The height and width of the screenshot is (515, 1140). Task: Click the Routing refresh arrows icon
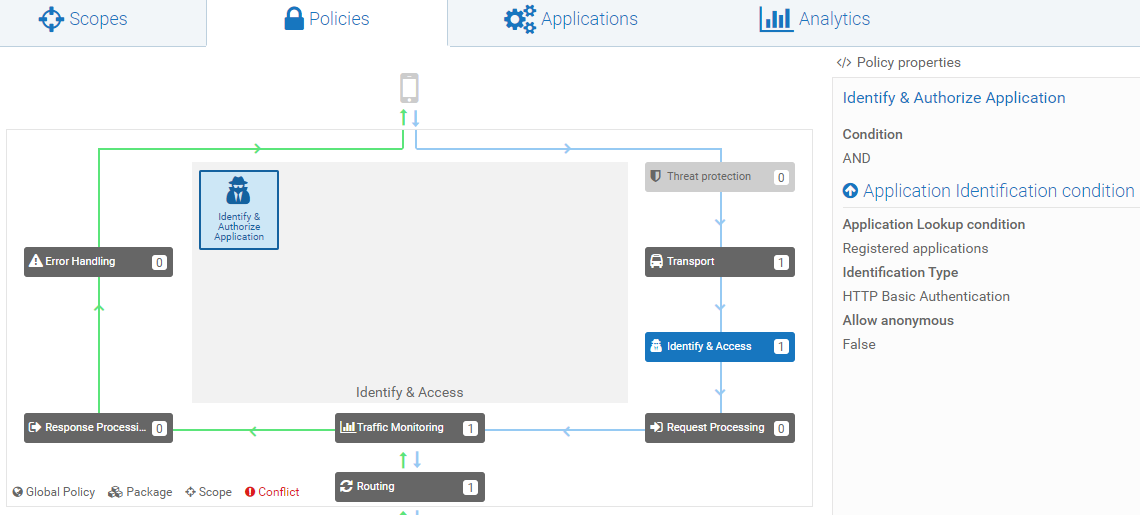coord(346,486)
